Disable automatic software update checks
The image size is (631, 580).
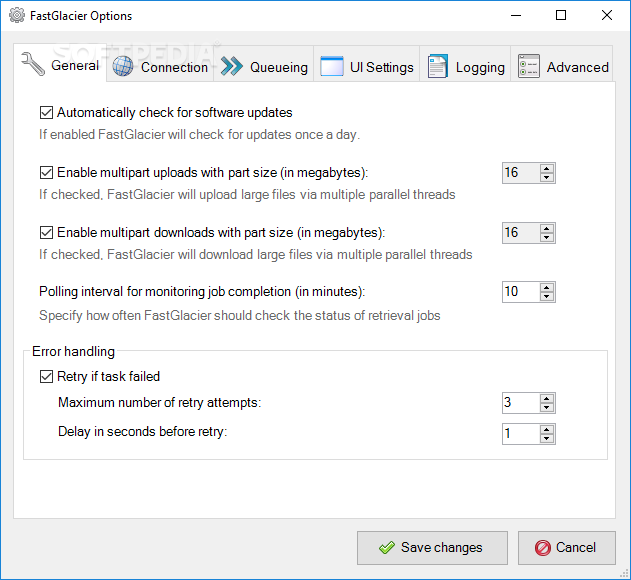click(46, 113)
